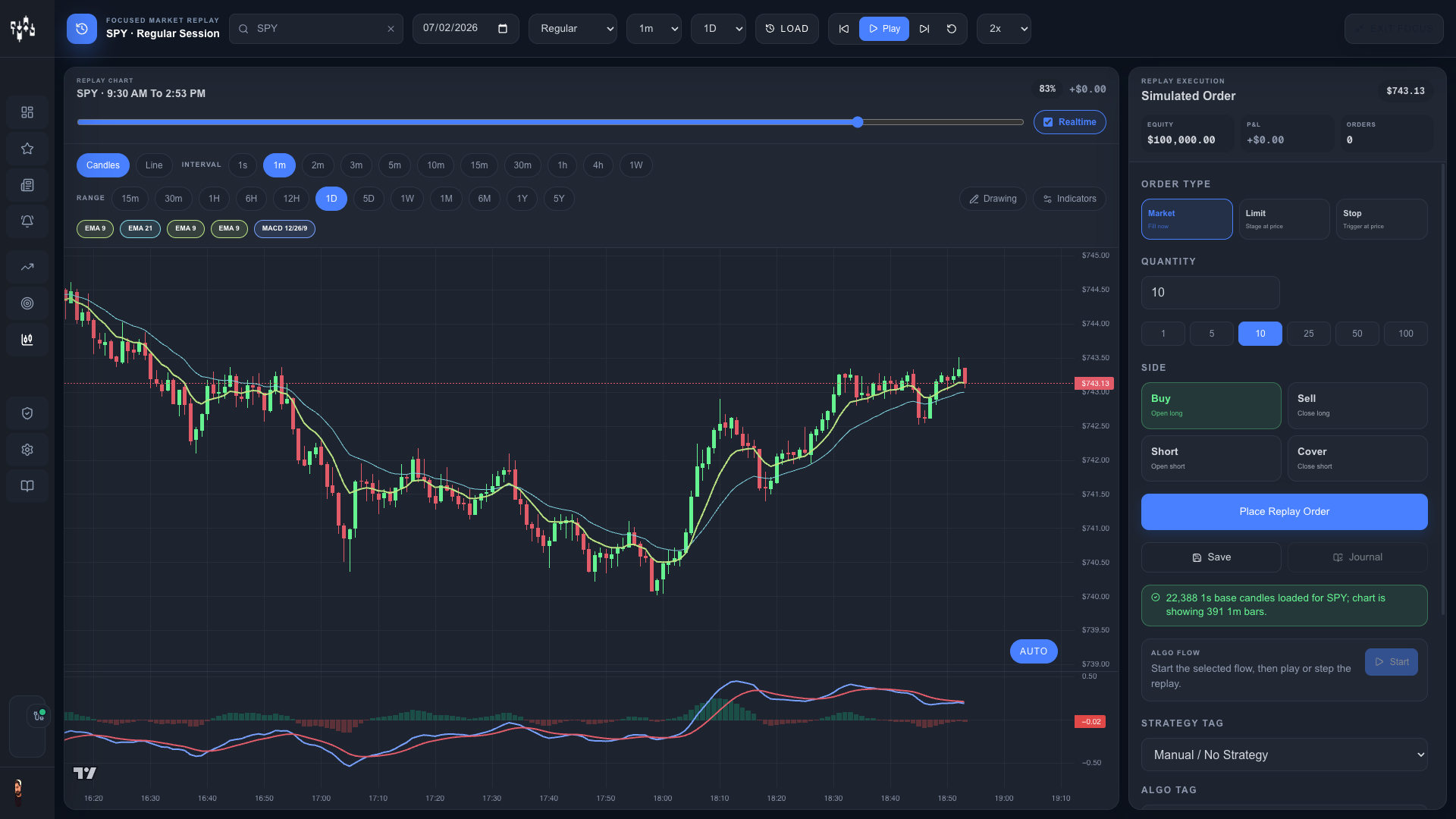1456x819 pixels.
Task: Open the 2x playback speed dropdown
Action: pos(1004,29)
